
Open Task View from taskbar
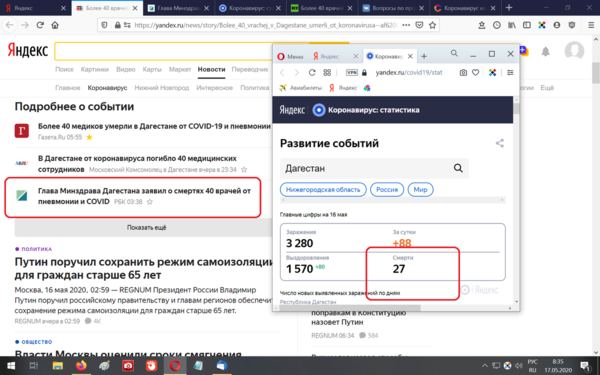34,366
